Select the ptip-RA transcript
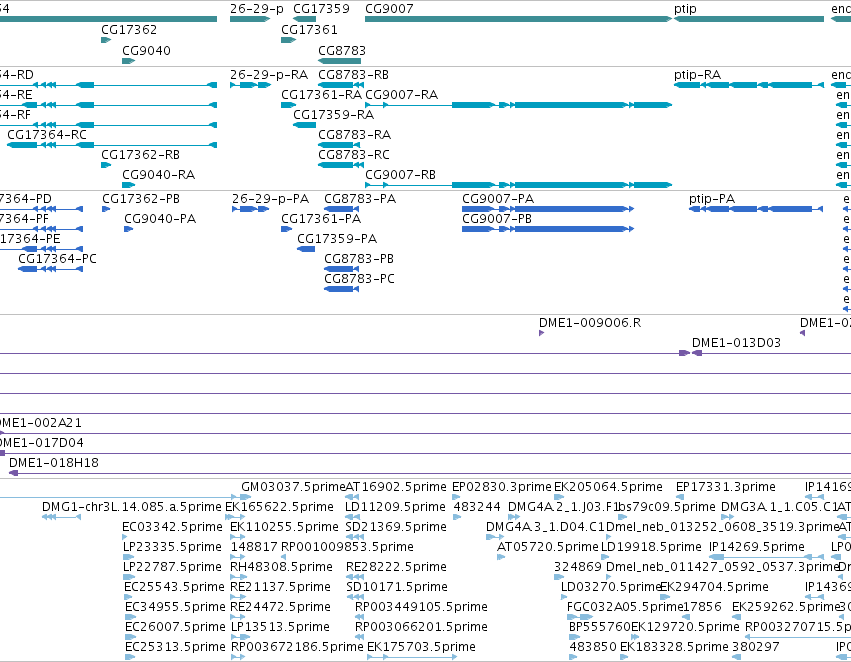Screen dimensions: 851x662 (x=748, y=85)
